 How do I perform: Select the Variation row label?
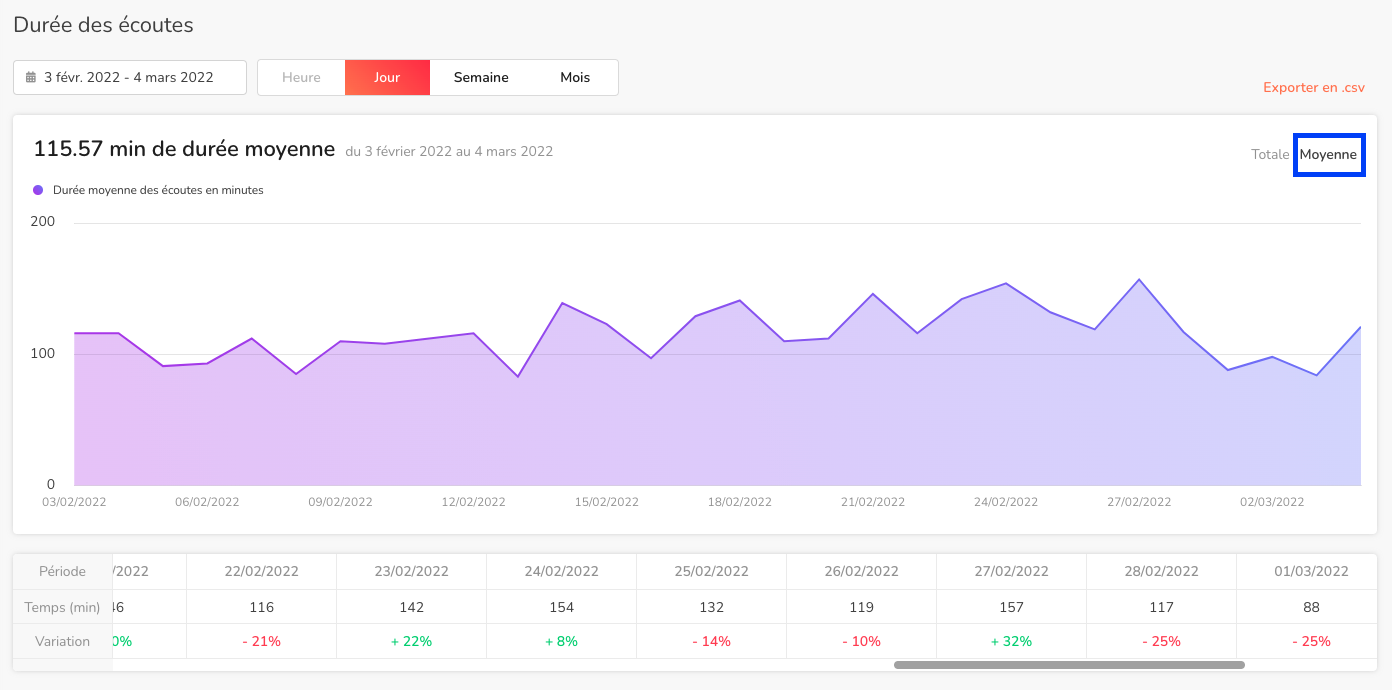(63, 641)
